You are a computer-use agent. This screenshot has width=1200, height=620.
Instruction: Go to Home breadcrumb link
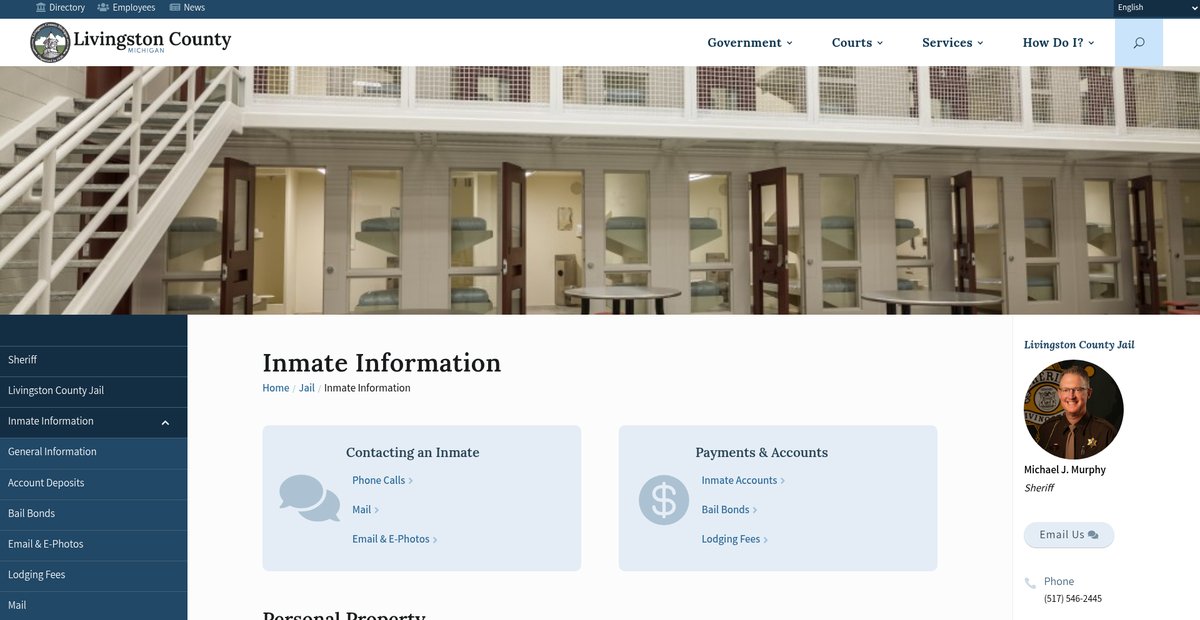[276, 388]
